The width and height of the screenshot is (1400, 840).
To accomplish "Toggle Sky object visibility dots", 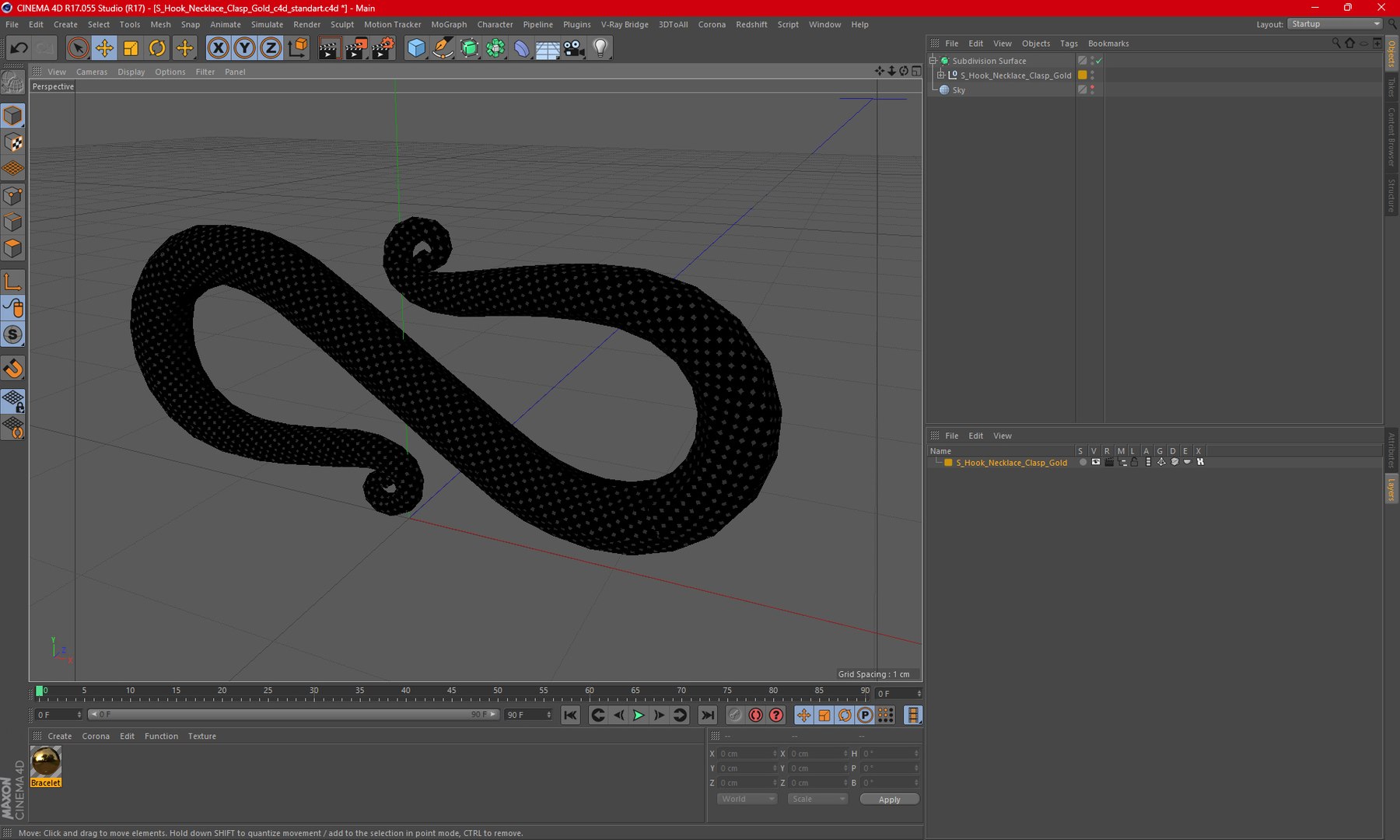I will [x=1092, y=90].
